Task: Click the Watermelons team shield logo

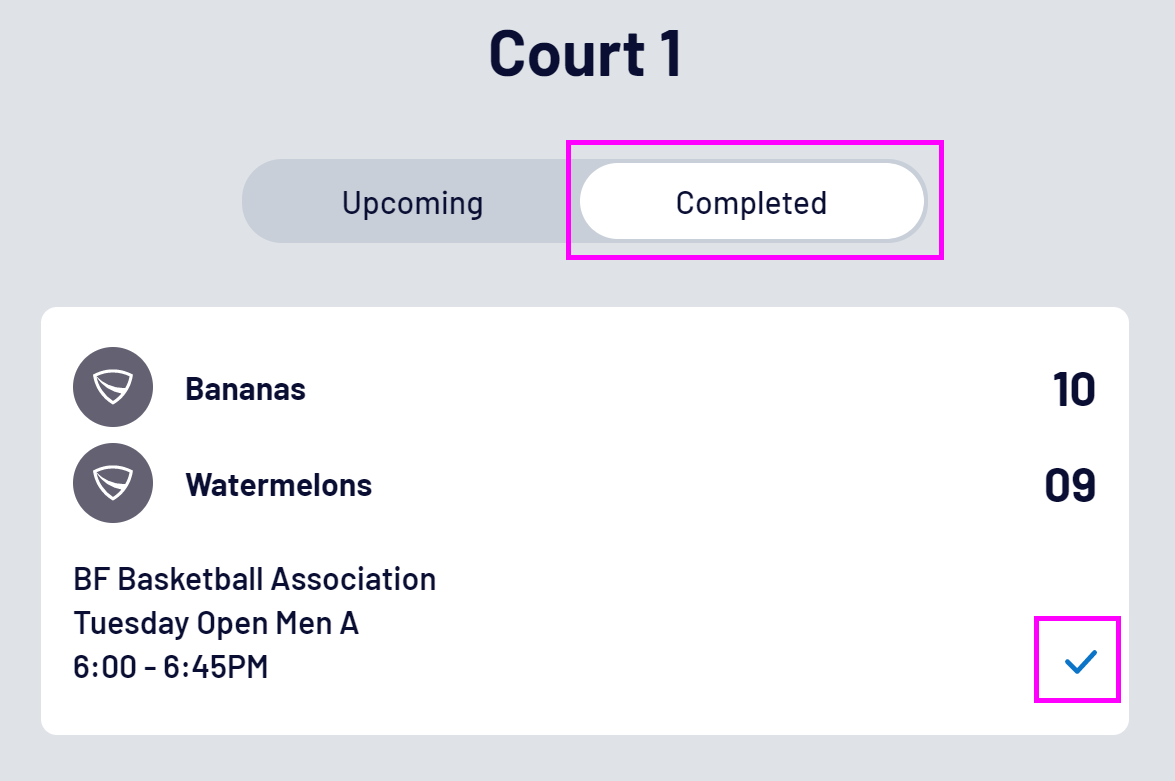Action: (113, 483)
